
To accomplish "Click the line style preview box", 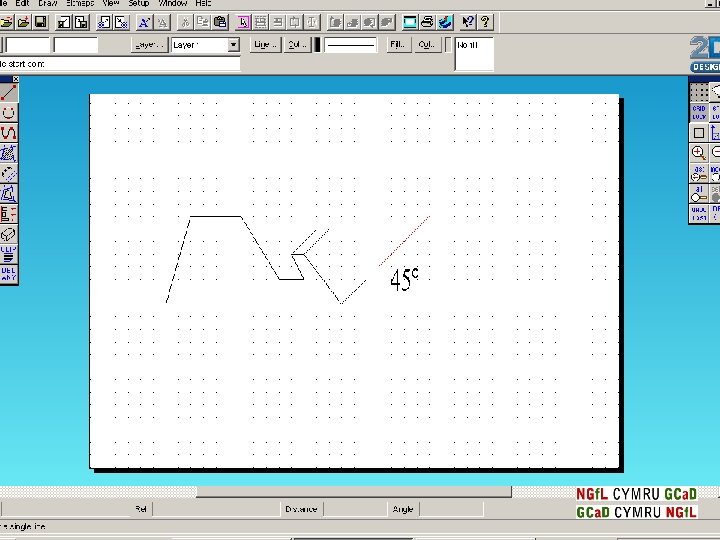I will tap(351, 45).
